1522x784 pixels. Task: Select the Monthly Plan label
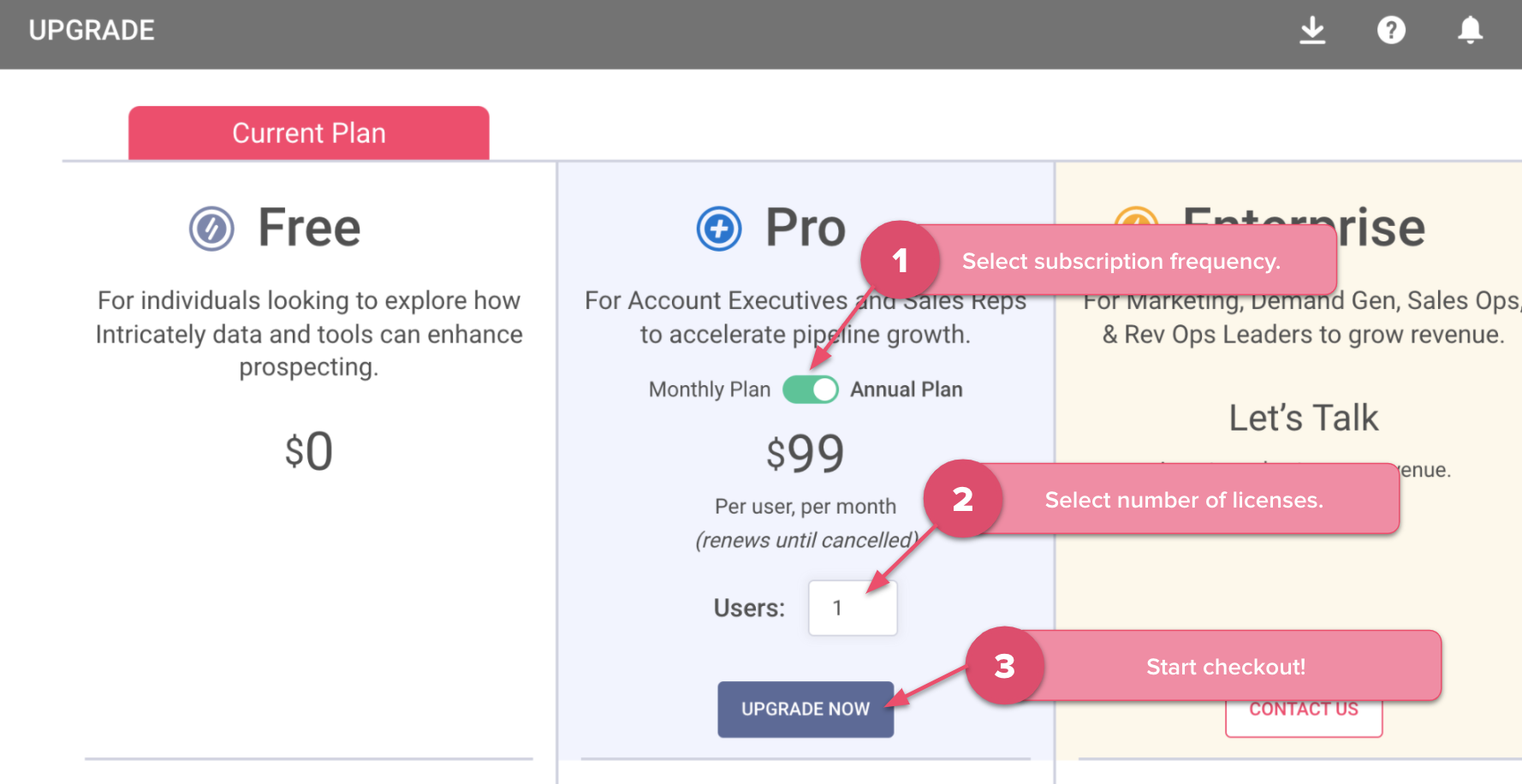pyautogui.click(x=709, y=389)
